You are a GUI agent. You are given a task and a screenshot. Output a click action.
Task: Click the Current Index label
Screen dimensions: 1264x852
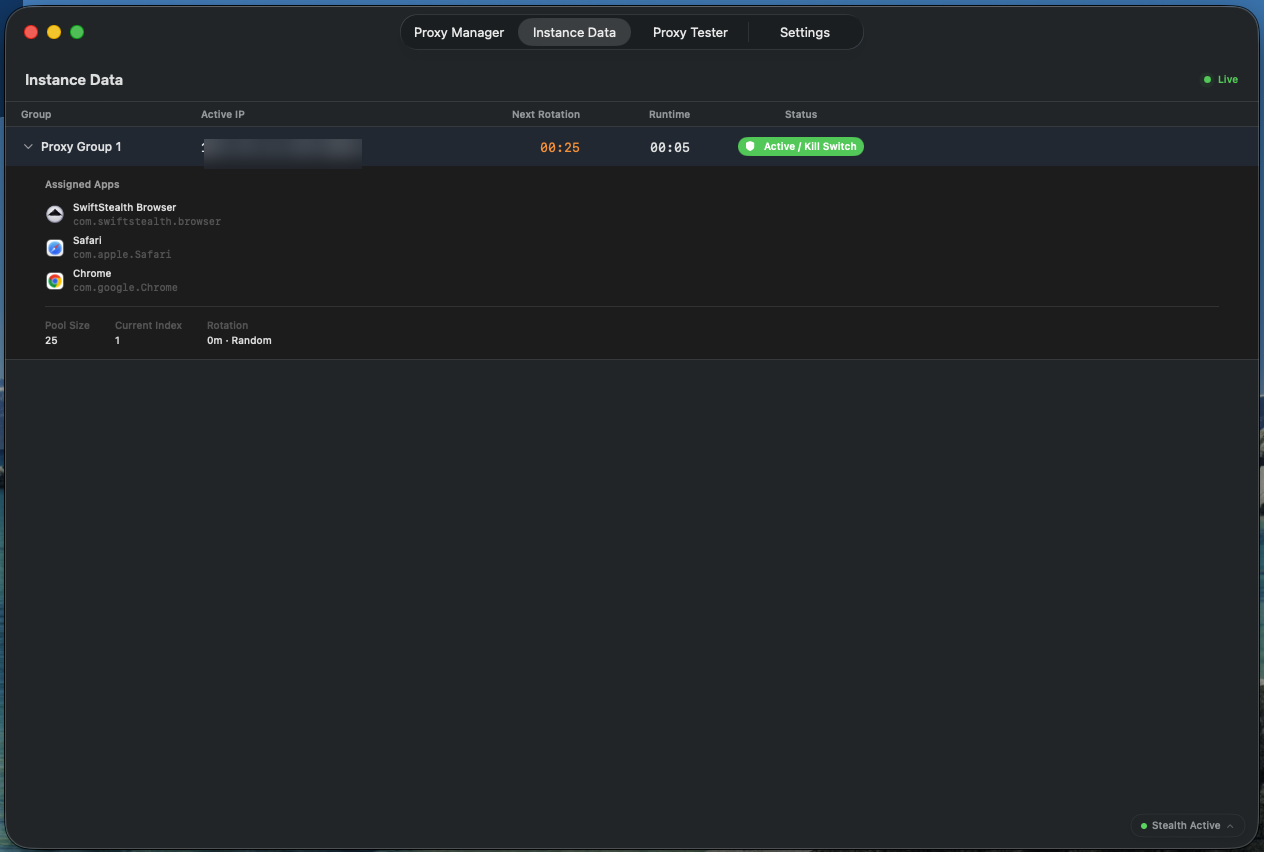(x=148, y=325)
